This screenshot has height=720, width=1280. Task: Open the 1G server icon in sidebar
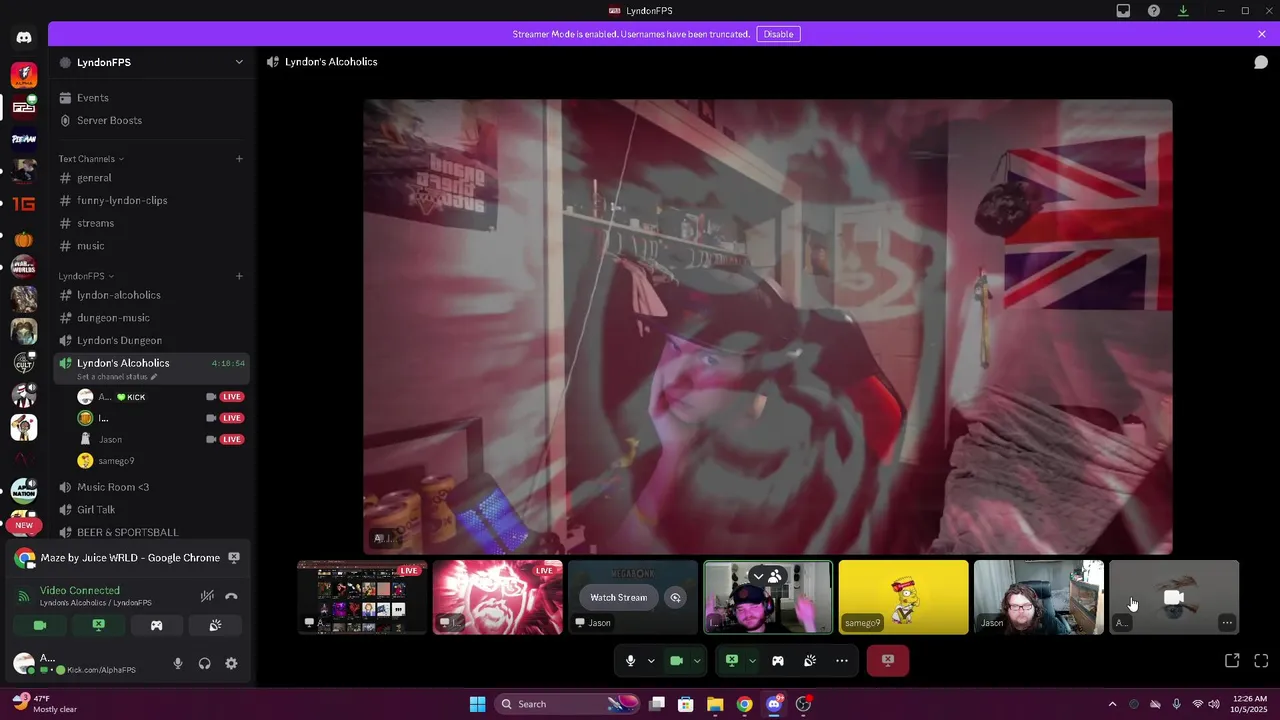pos(24,204)
